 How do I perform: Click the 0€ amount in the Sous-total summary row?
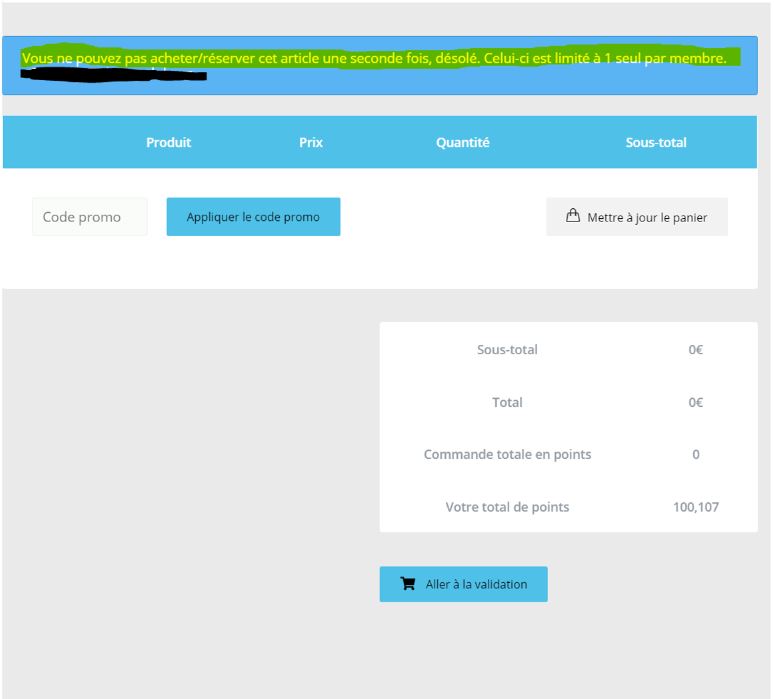[x=696, y=350]
